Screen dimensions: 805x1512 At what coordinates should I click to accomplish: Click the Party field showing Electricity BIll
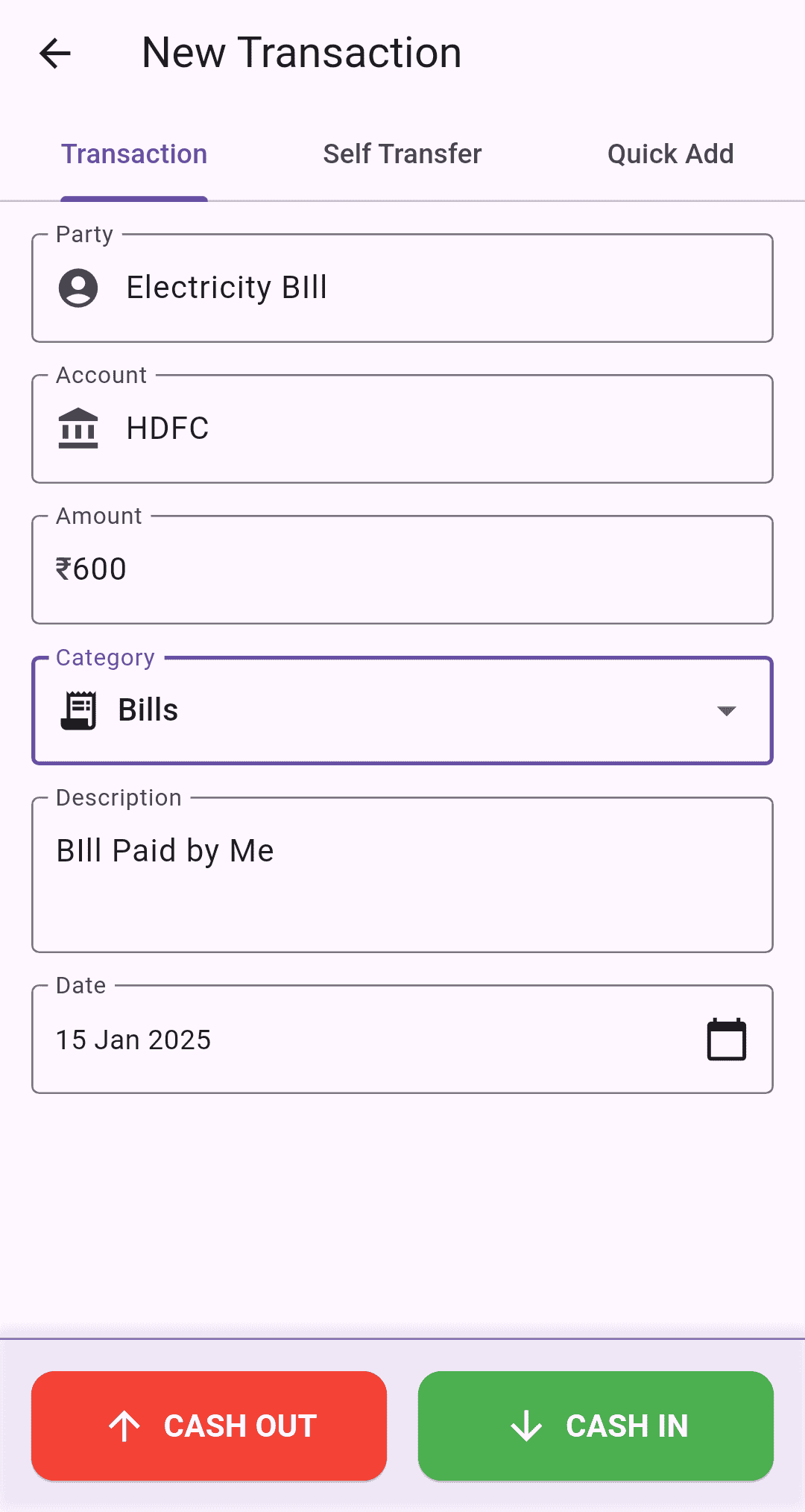pyautogui.click(x=402, y=288)
